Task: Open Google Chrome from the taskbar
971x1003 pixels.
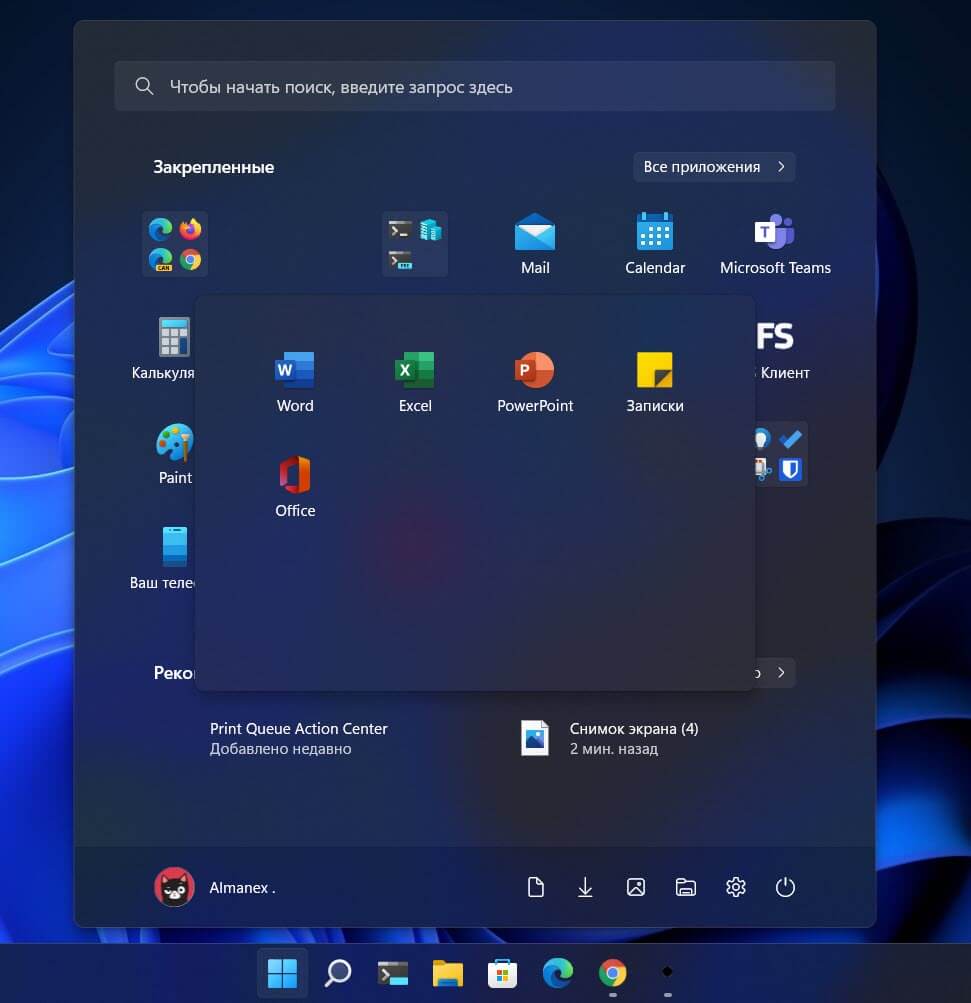Action: pyautogui.click(x=612, y=973)
